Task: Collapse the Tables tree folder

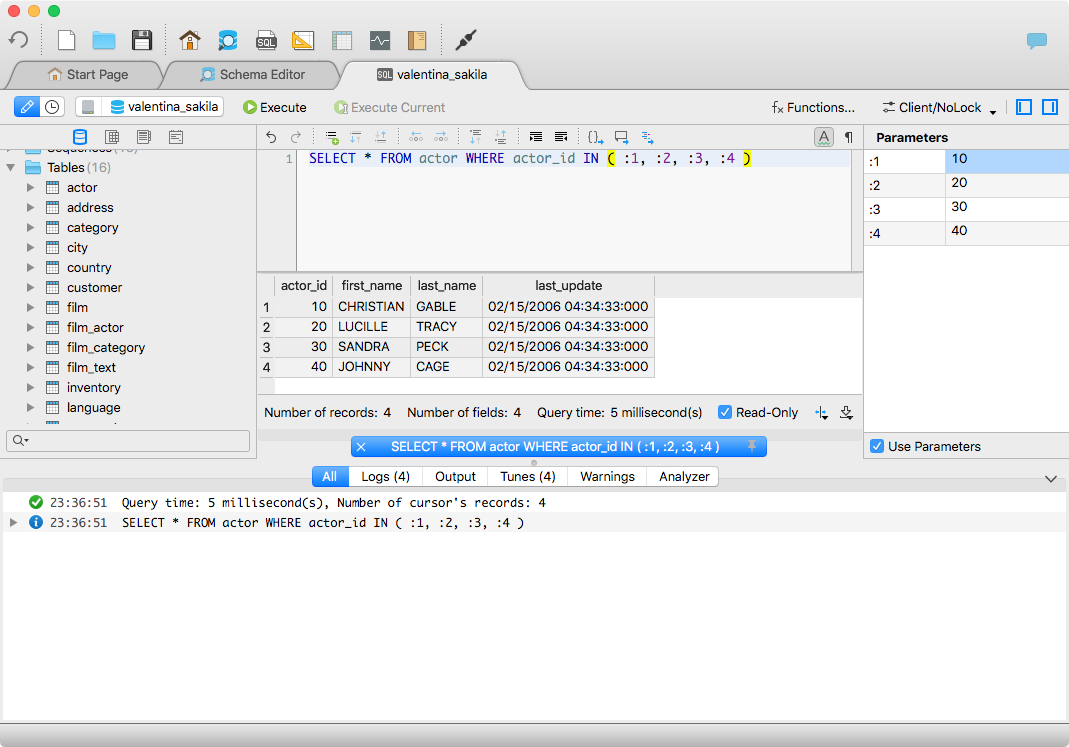Action: 10,168
